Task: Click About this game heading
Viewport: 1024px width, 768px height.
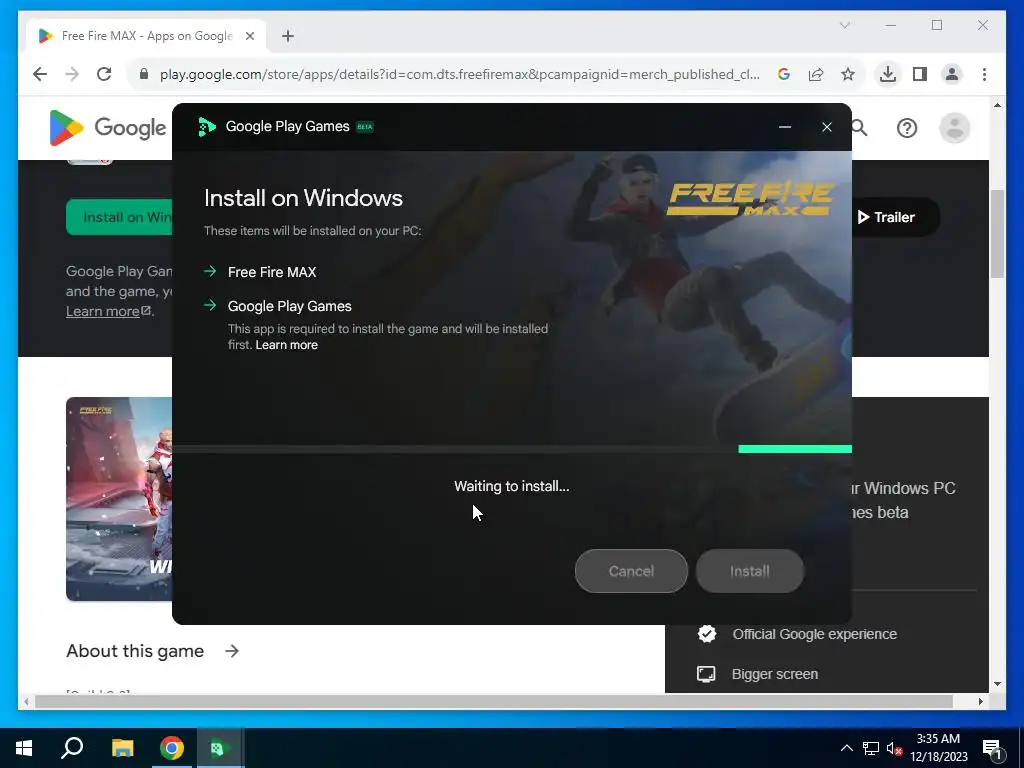Action: [x=135, y=651]
